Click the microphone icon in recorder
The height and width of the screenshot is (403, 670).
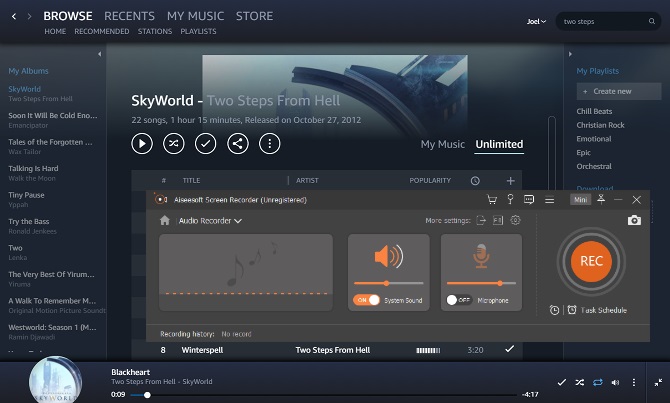[481, 256]
